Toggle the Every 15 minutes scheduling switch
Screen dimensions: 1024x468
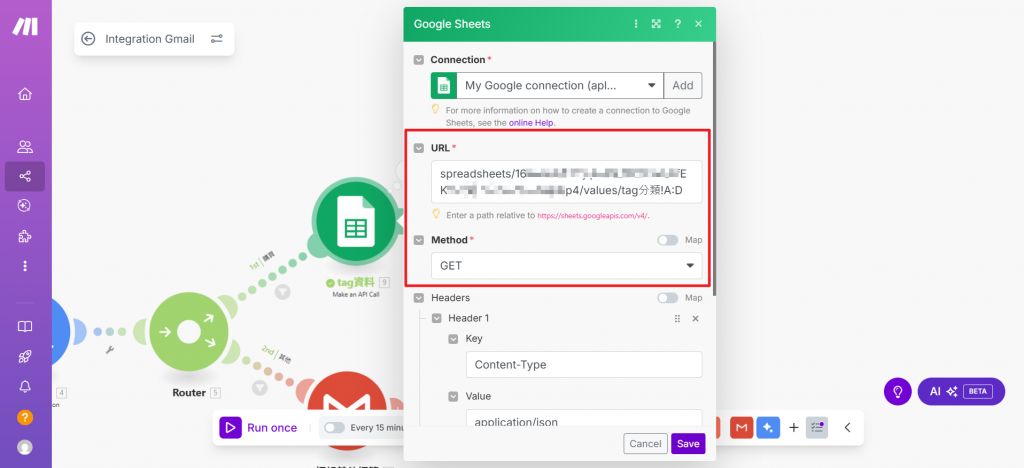coord(334,428)
